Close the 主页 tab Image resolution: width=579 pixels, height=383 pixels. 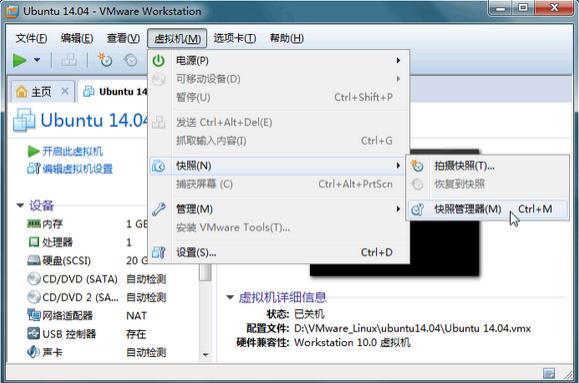coord(65,91)
